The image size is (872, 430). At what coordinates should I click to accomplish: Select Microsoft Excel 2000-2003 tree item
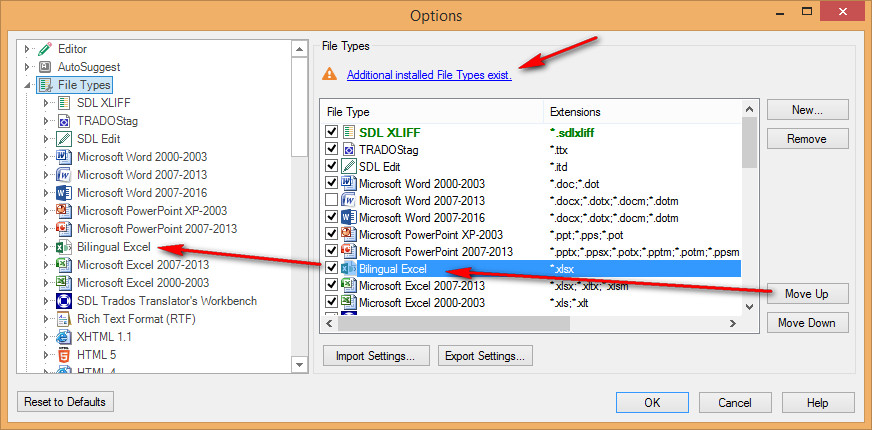143,283
